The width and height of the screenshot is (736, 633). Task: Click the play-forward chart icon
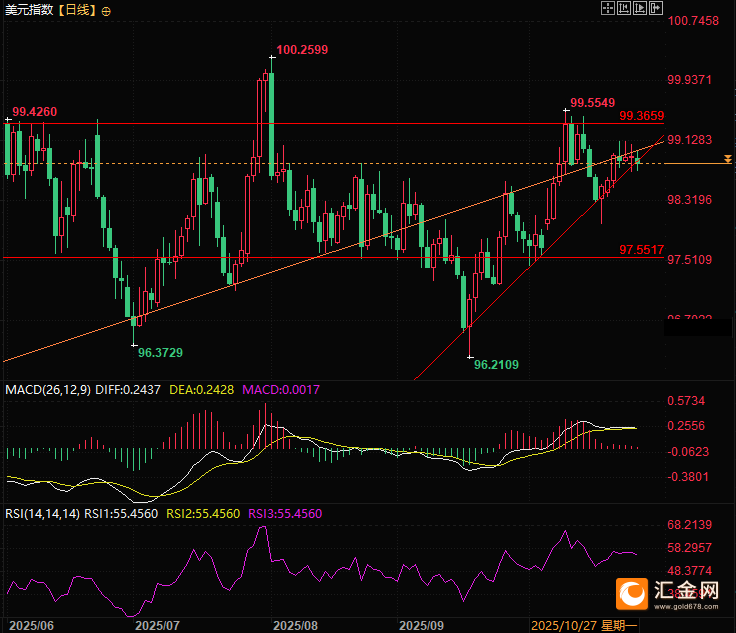pos(641,8)
